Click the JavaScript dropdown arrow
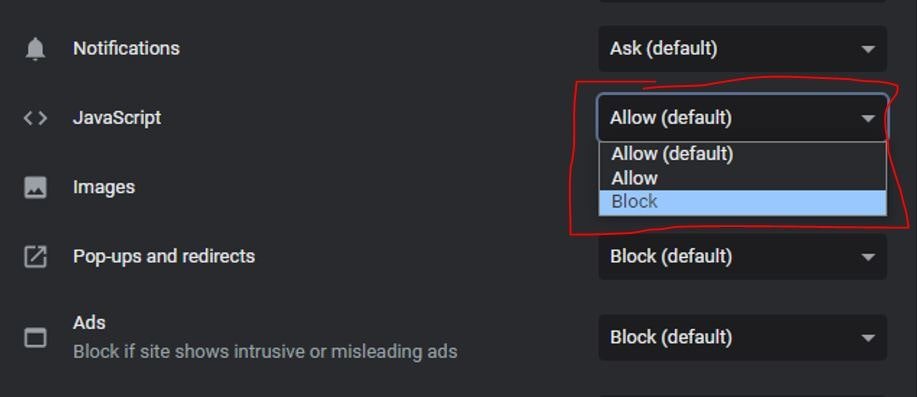This screenshot has height=397, width=917. click(x=868, y=119)
